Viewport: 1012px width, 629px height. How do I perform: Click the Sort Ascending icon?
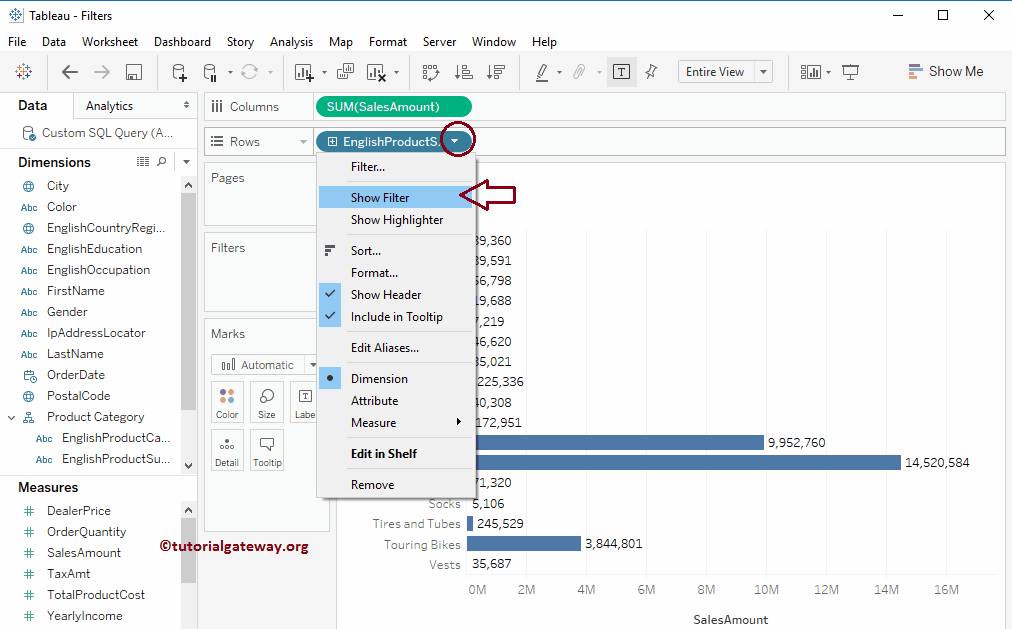pyautogui.click(x=463, y=72)
